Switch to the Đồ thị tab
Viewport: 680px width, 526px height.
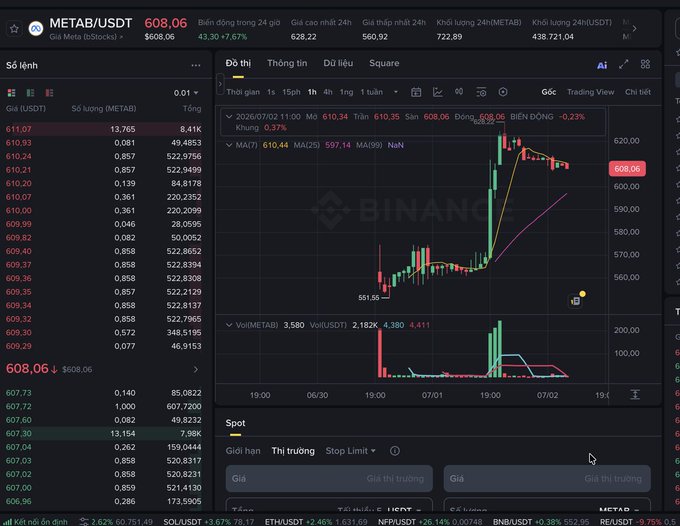[238, 63]
